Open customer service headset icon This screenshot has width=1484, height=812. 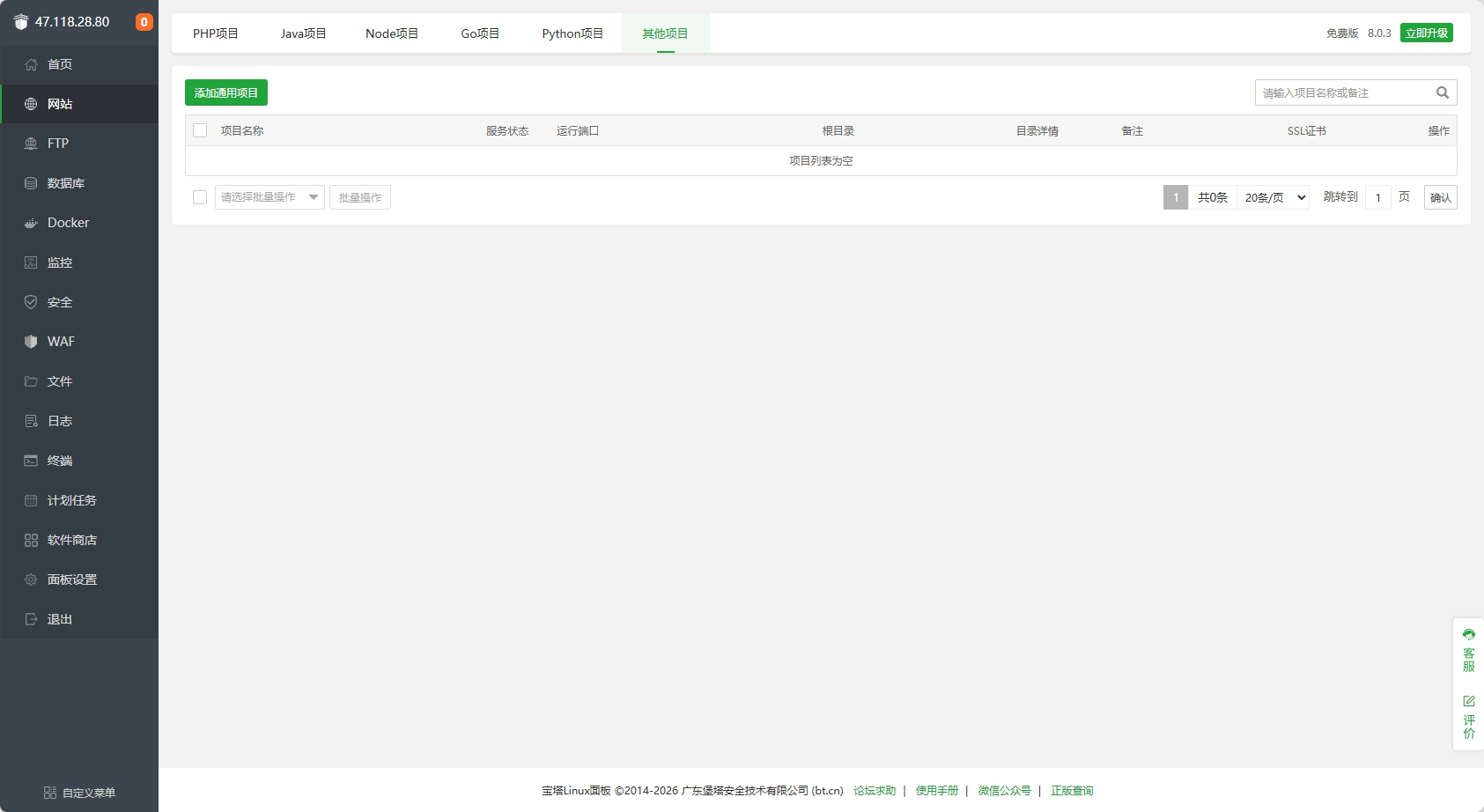(1469, 634)
